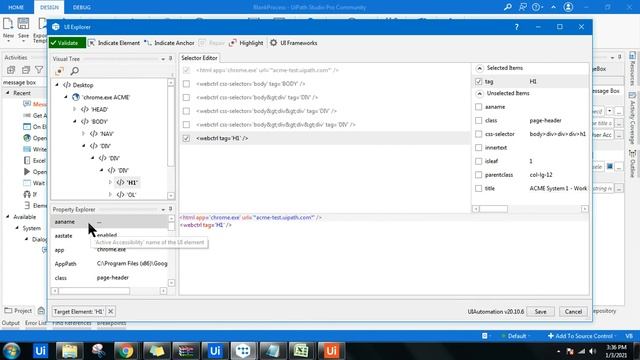Click Indicate Element in toolbar

pyautogui.click(x=114, y=43)
